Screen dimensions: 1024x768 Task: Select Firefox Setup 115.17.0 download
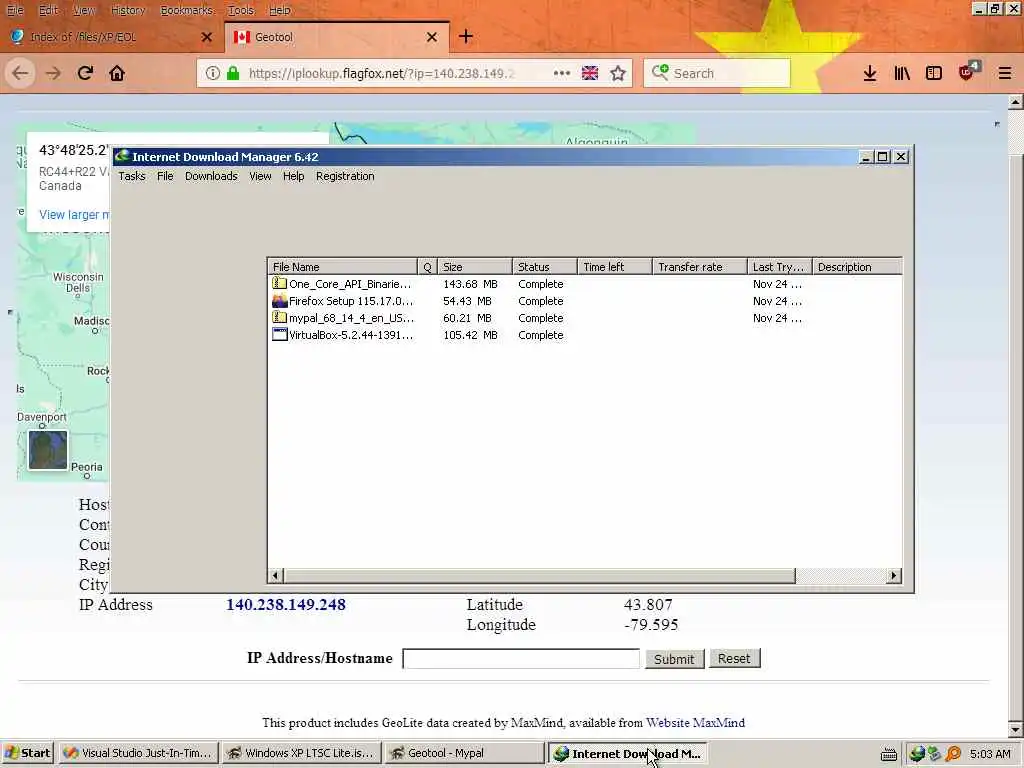584,301
